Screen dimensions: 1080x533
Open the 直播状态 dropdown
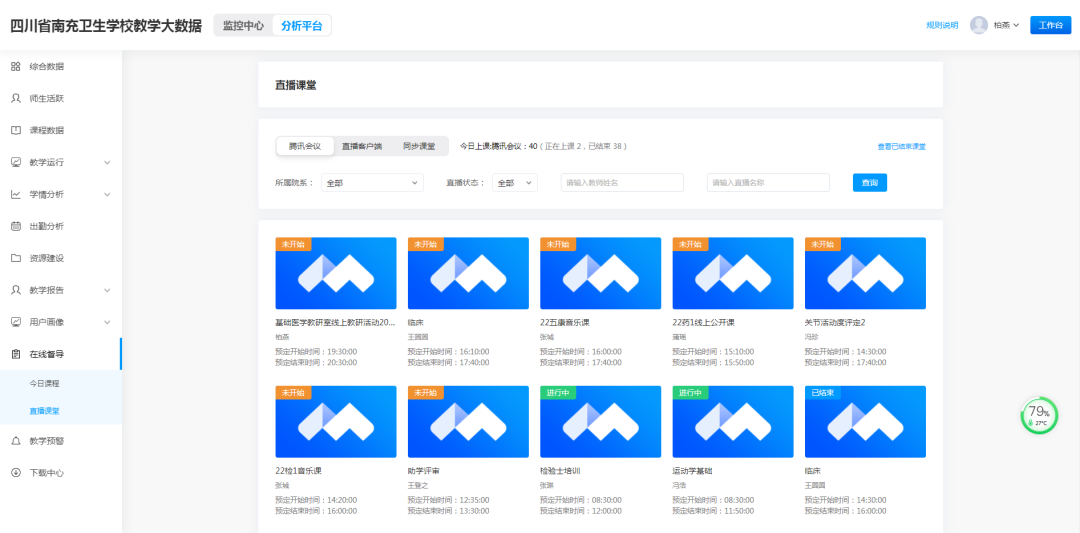coord(515,182)
